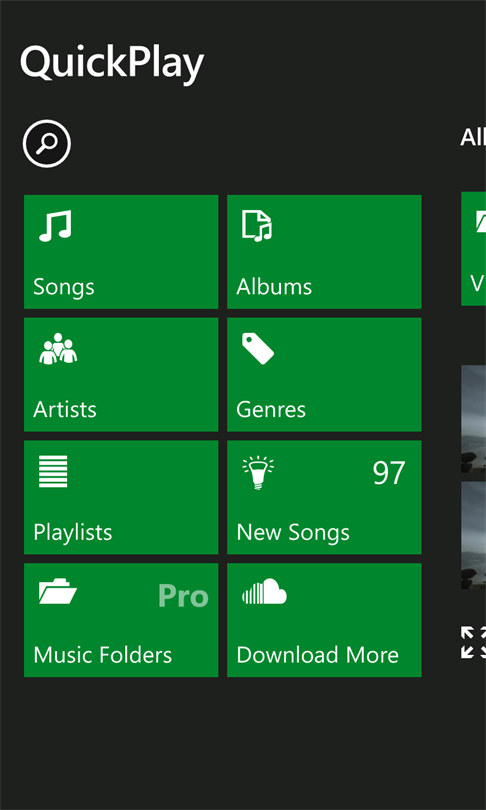
Task: Click the Albums document-note icon
Action: pos(257,226)
